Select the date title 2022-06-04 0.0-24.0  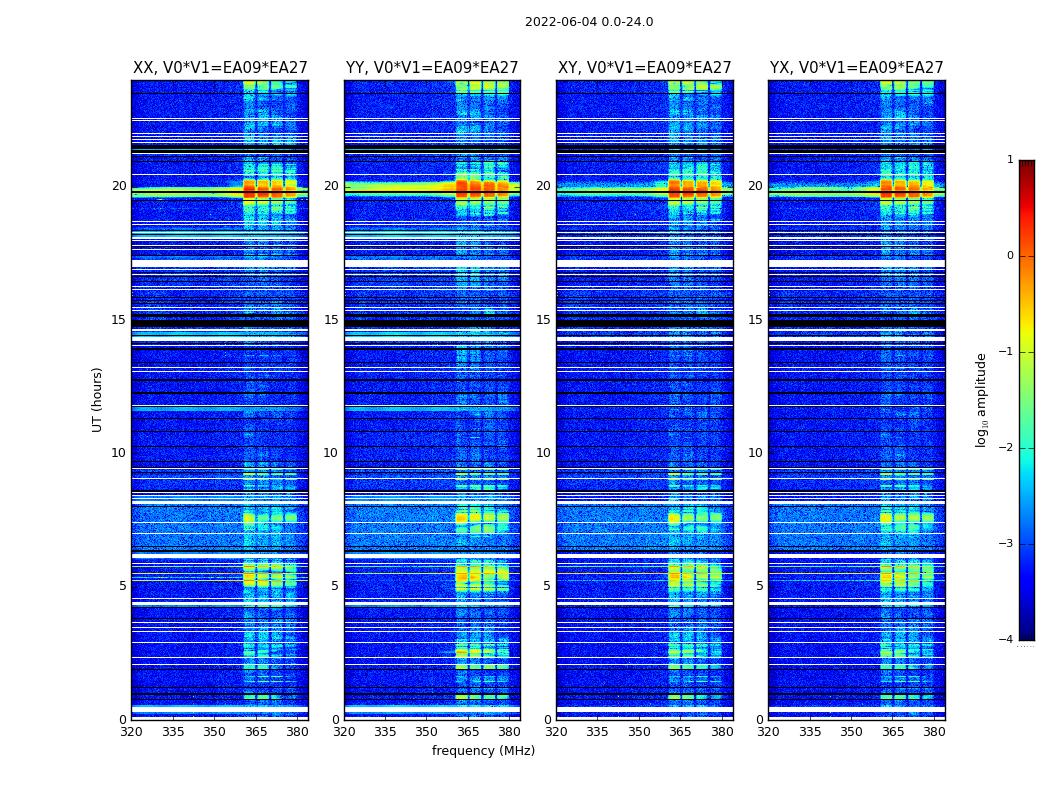(589, 22)
